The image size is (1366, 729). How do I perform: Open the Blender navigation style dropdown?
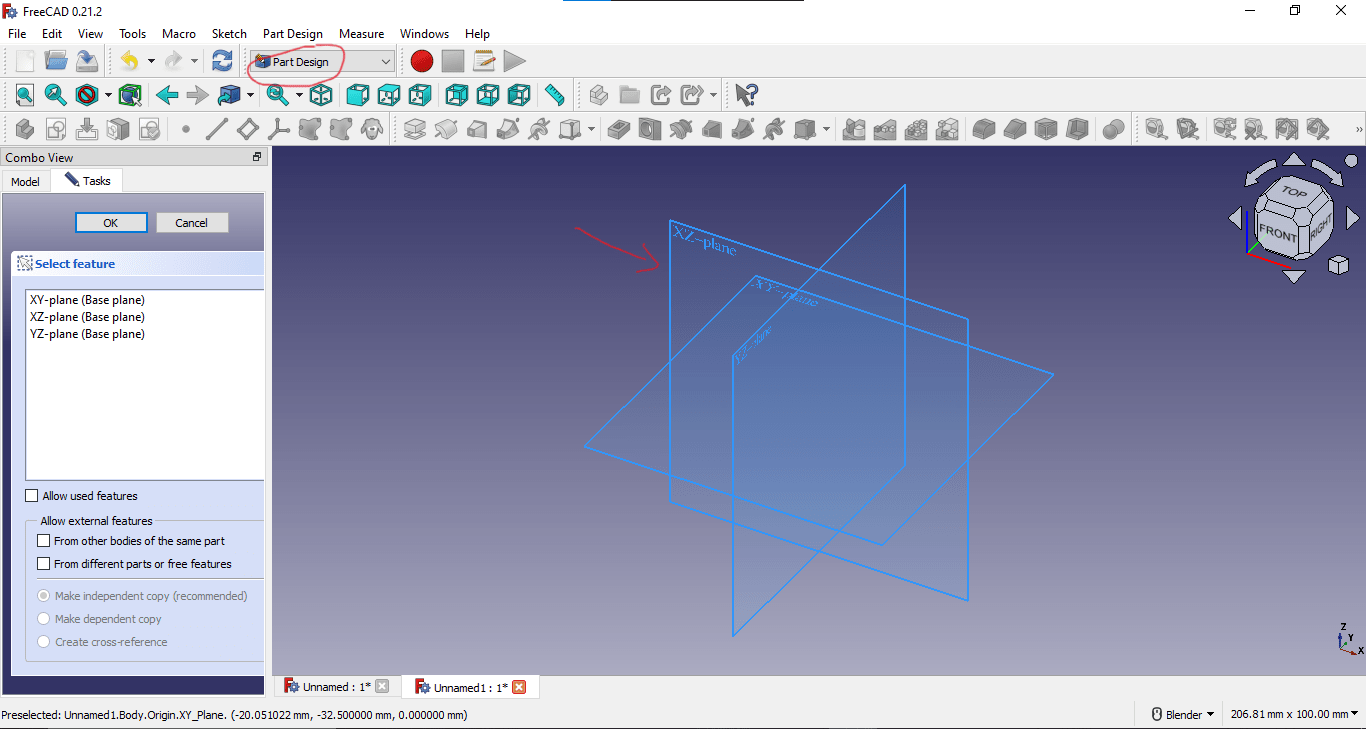coord(1184,714)
